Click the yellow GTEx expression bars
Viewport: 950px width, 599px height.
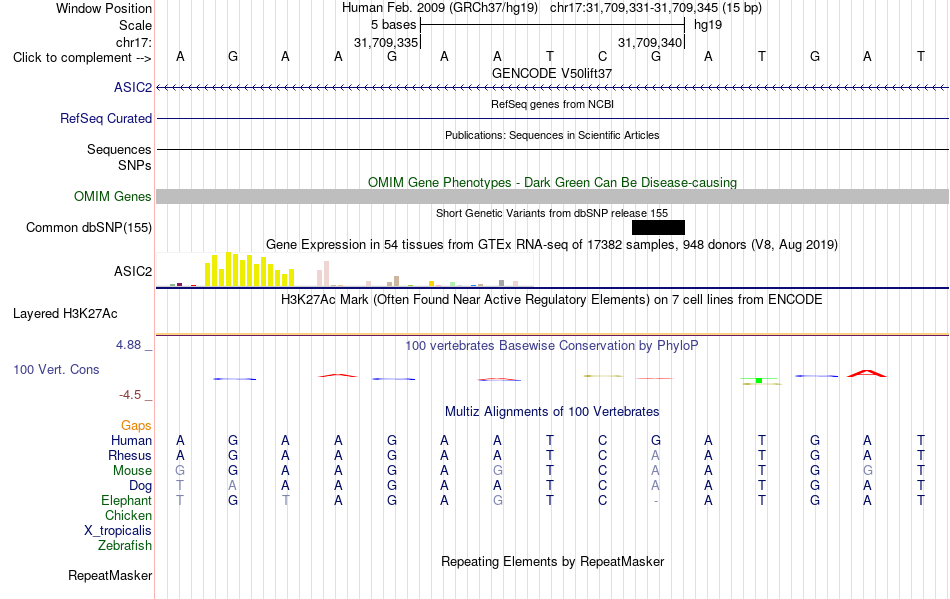tap(250, 270)
